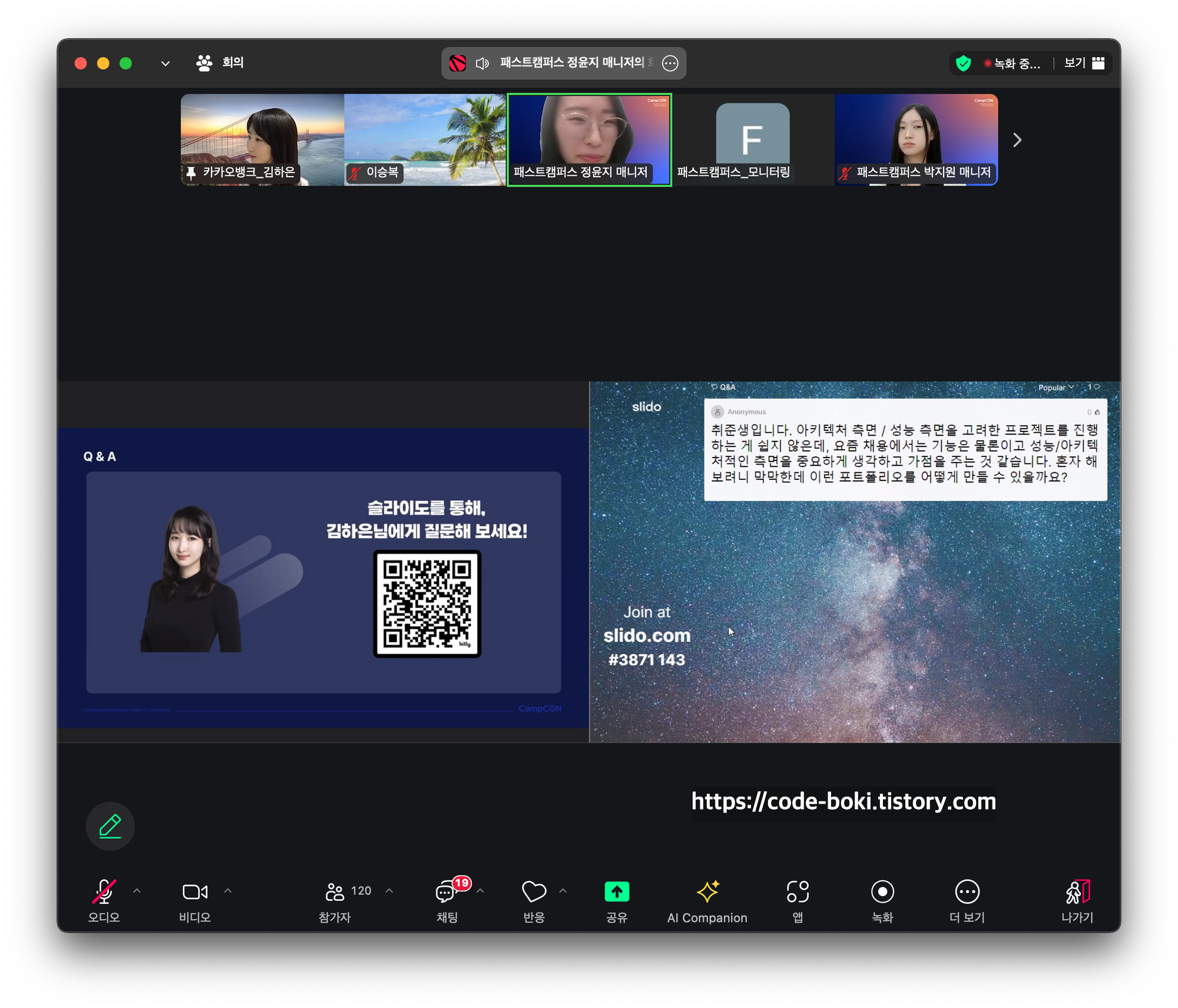
Task: Open the 더 보기 more options icon
Action: [x=967, y=892]
